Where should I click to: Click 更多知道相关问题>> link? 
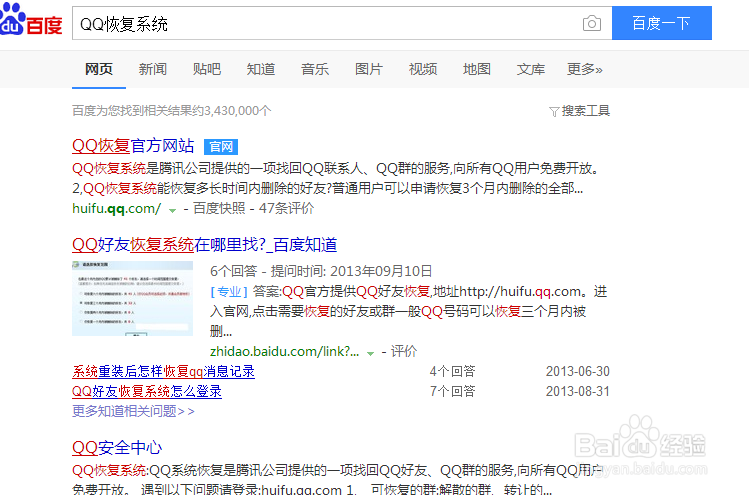tap(133, 411)
